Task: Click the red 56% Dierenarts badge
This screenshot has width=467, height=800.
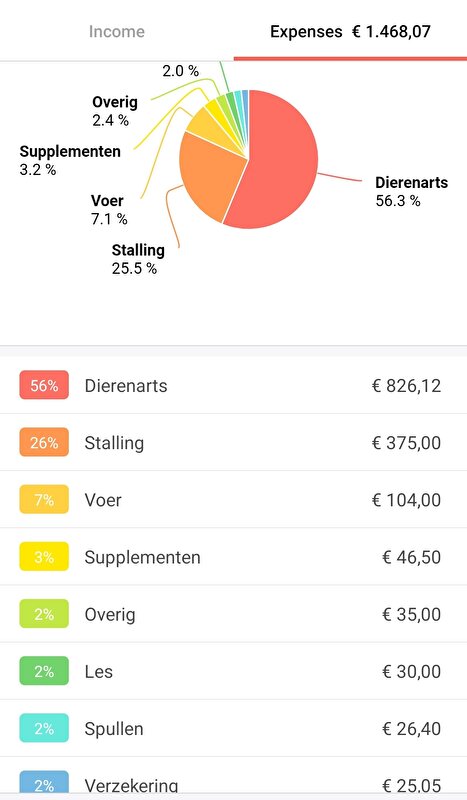Action: (x=44, y=385)
